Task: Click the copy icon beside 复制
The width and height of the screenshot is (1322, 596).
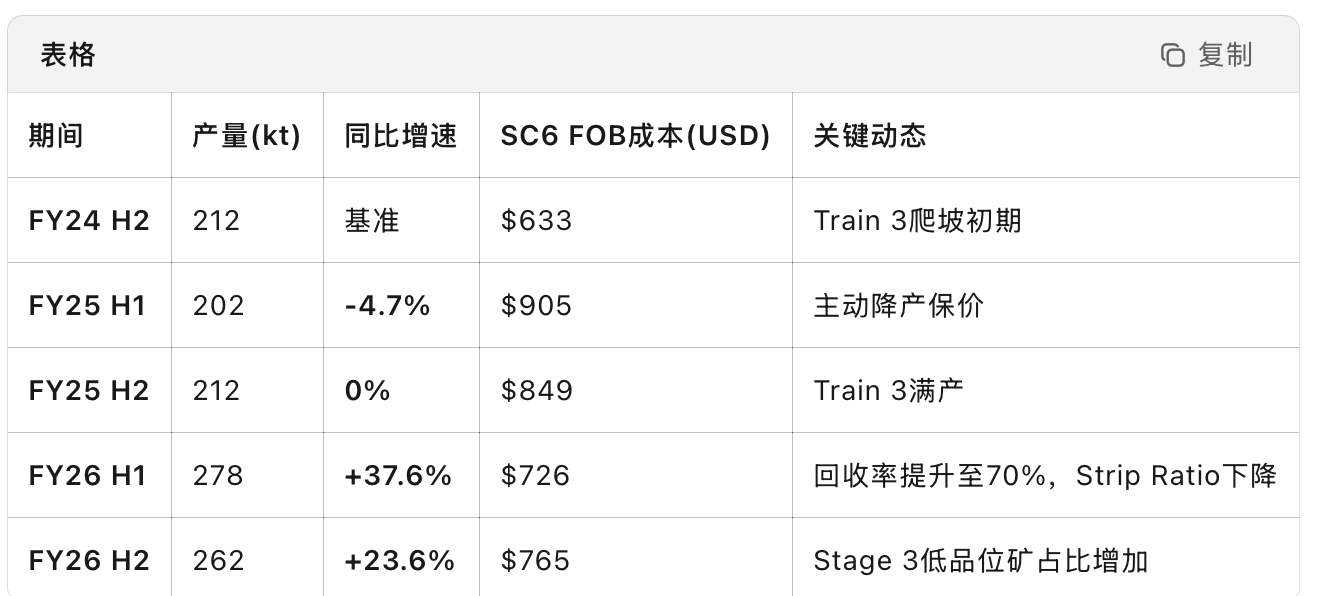Action: click(x=1172, y=55)
